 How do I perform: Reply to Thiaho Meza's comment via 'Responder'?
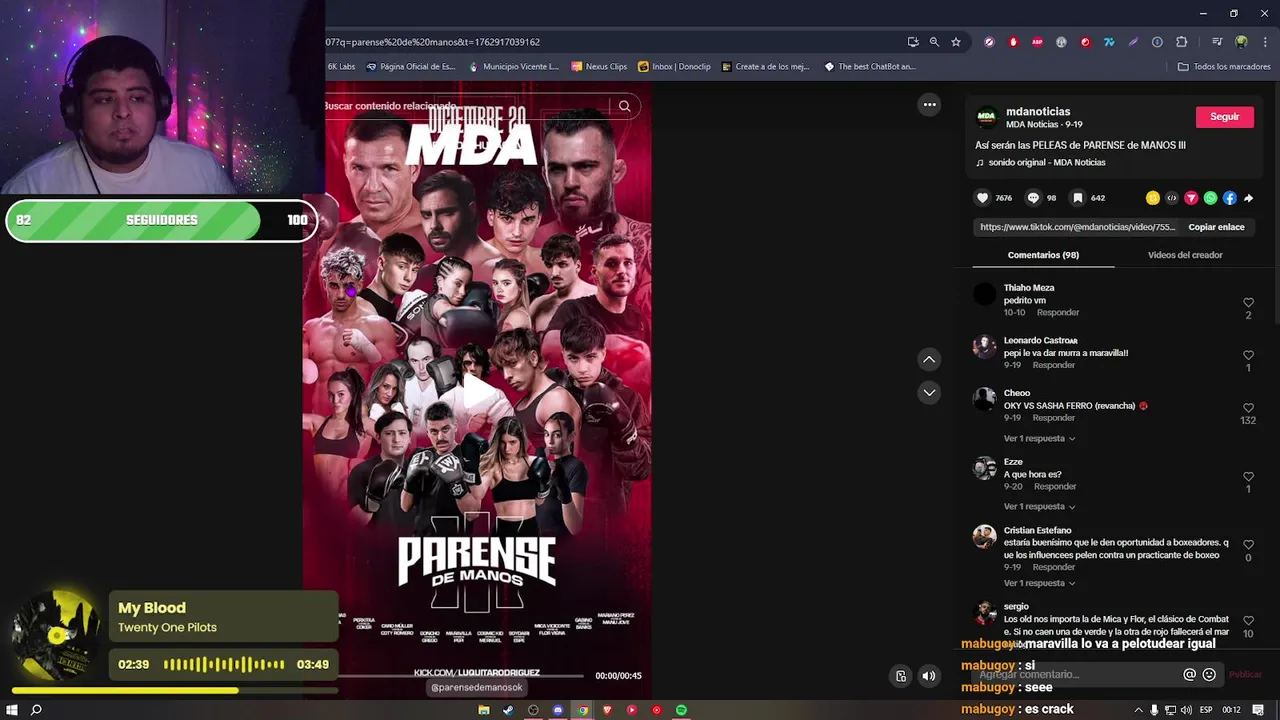(1058, 313)
